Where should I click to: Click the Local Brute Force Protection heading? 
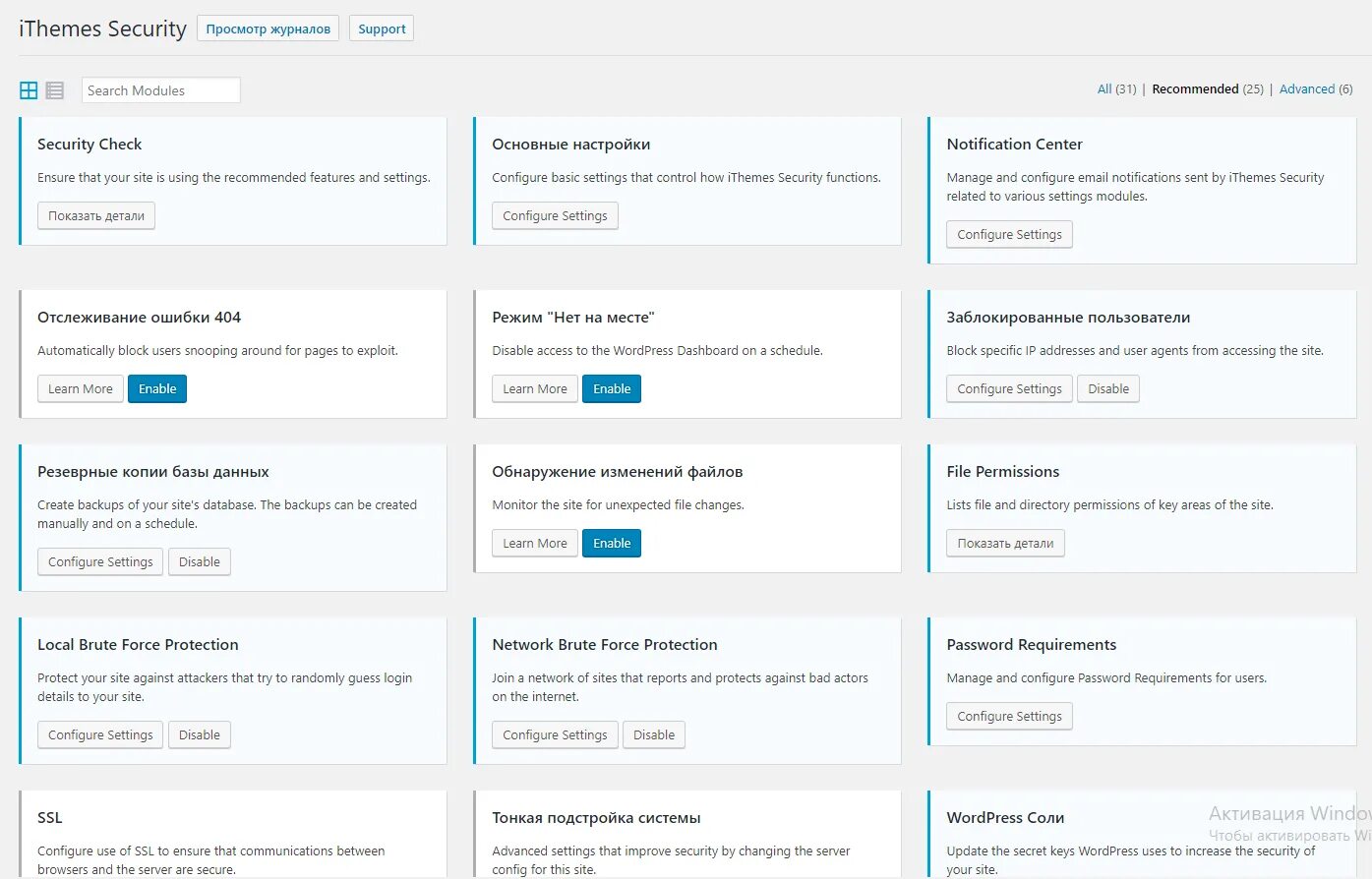[138, 645]
